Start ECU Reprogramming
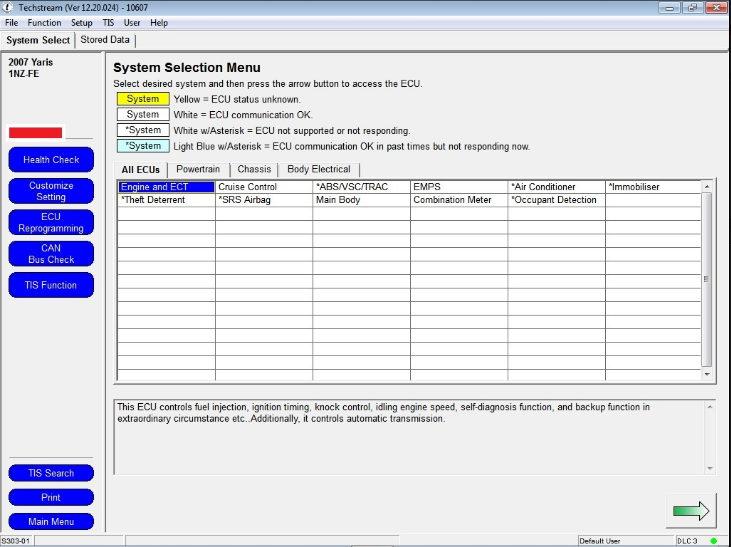 click(51, 222)
